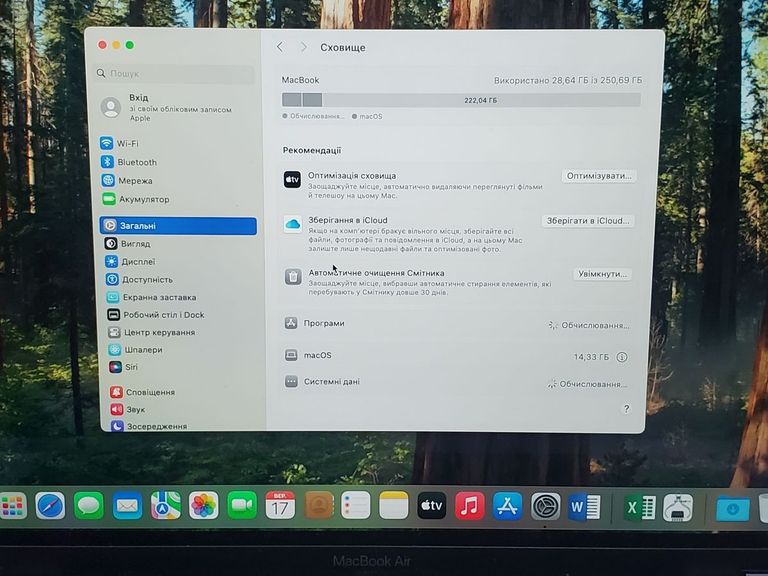The height and width of the screenshot is (576, 768).
Task: Select Загальні in the sidebar
Action: [x=178, y=226]
